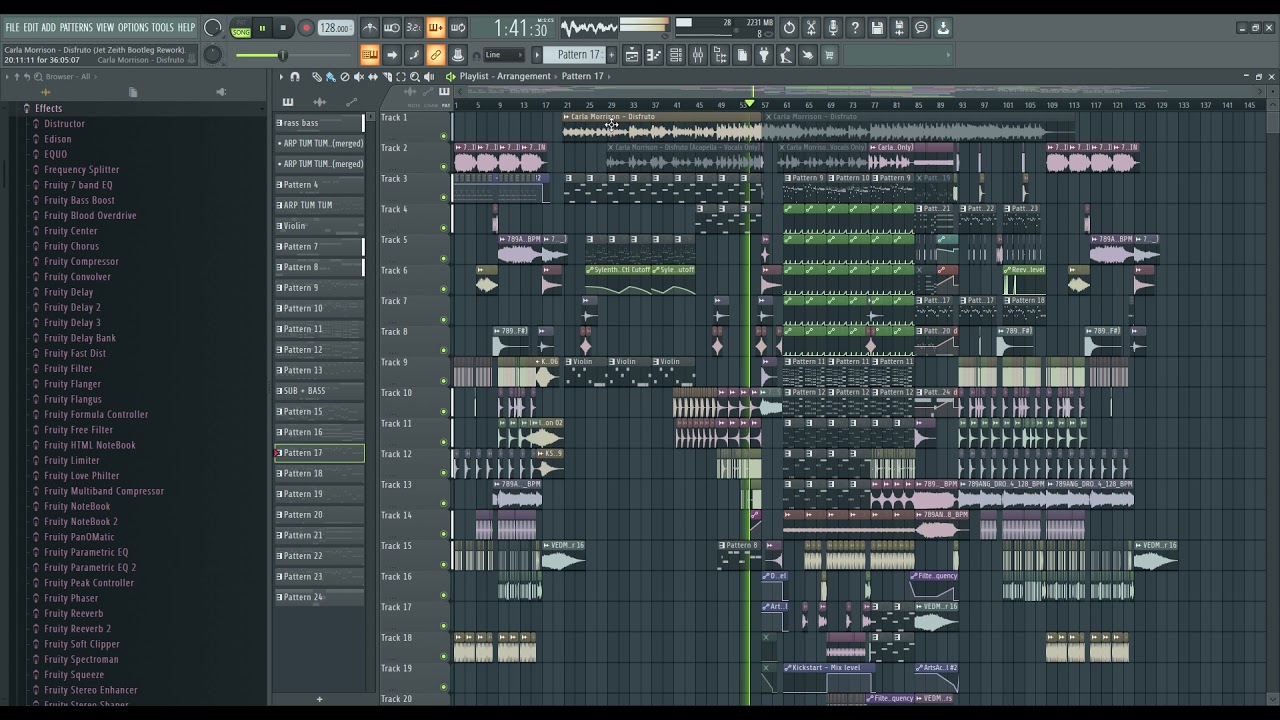Open project info speech bubble icon
1280x720 pixels.
coord(921,28)
